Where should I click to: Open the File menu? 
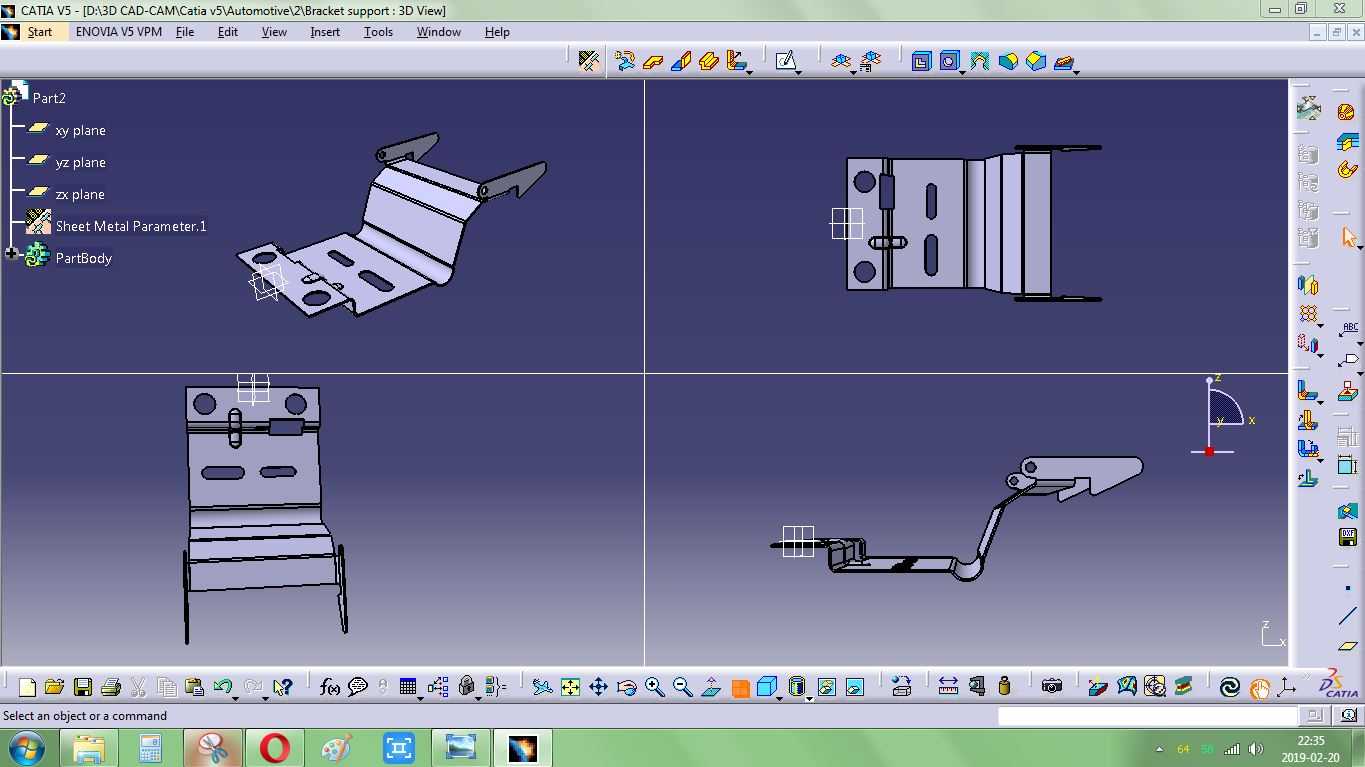[x=185, y=32]
